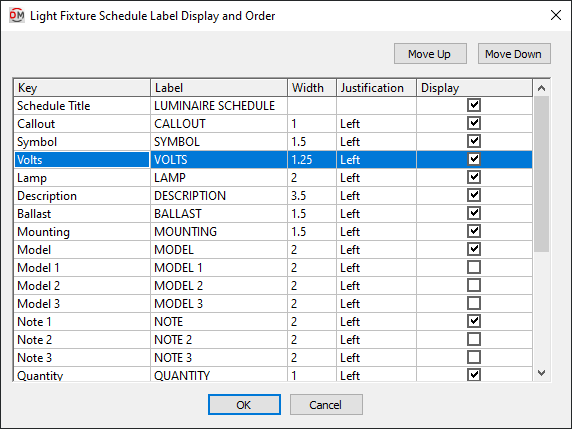Select the LUMINAIRE SCHEDULE label cell
Image resolution: width=572 pixels, height=429 pixels.
coord(219,106)
